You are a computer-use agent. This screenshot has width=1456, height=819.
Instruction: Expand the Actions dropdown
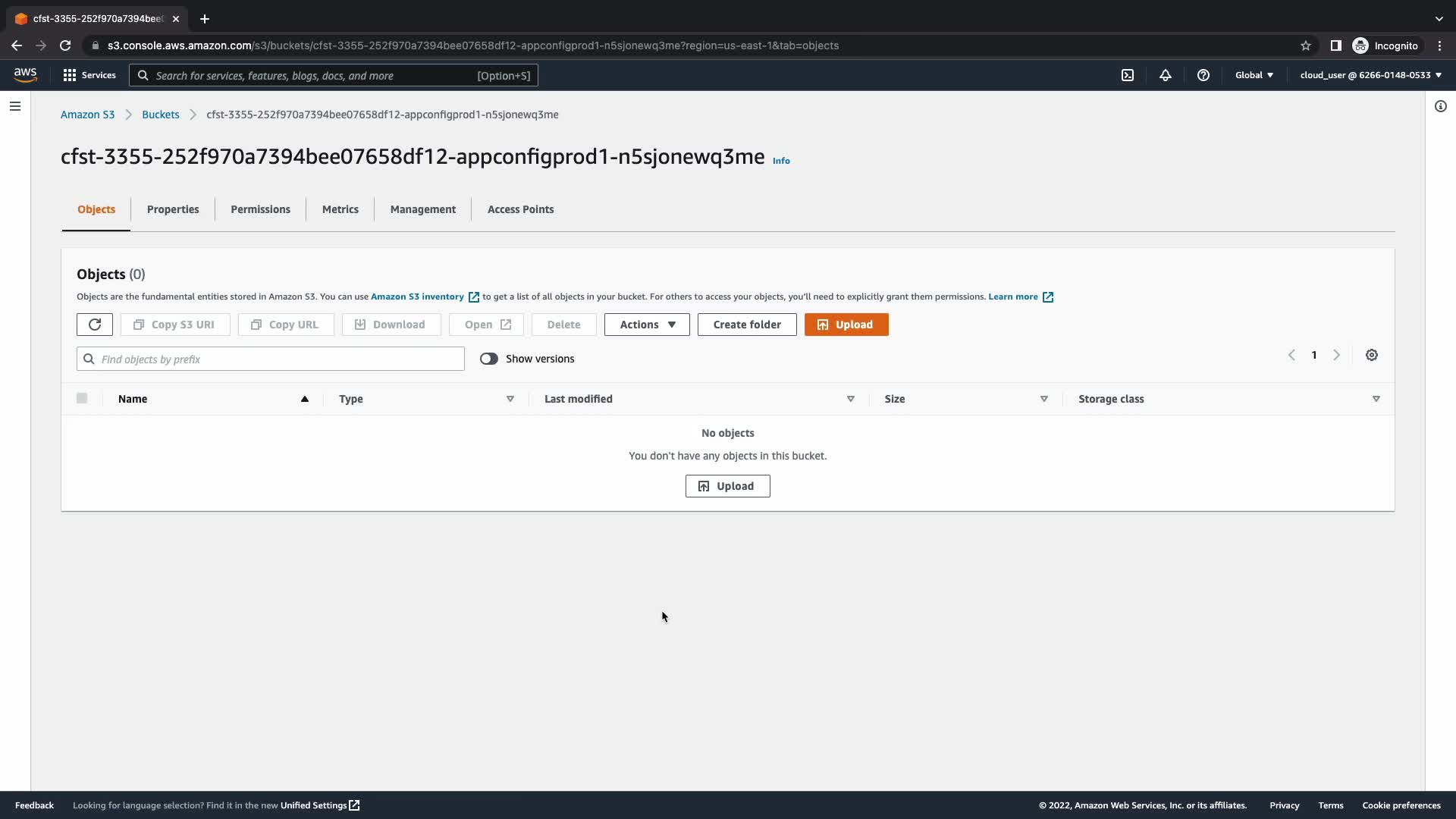(x=647, y=325)
